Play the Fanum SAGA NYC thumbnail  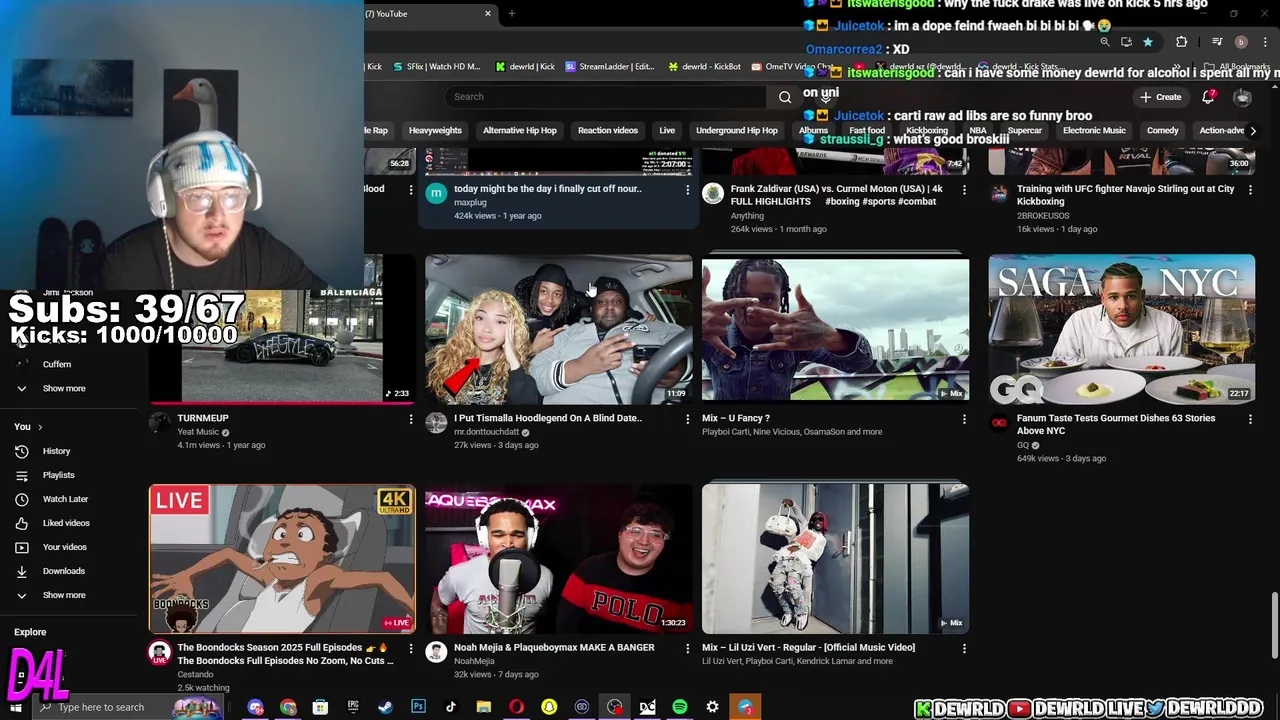pyautogui.click(x=1122, y=329)
